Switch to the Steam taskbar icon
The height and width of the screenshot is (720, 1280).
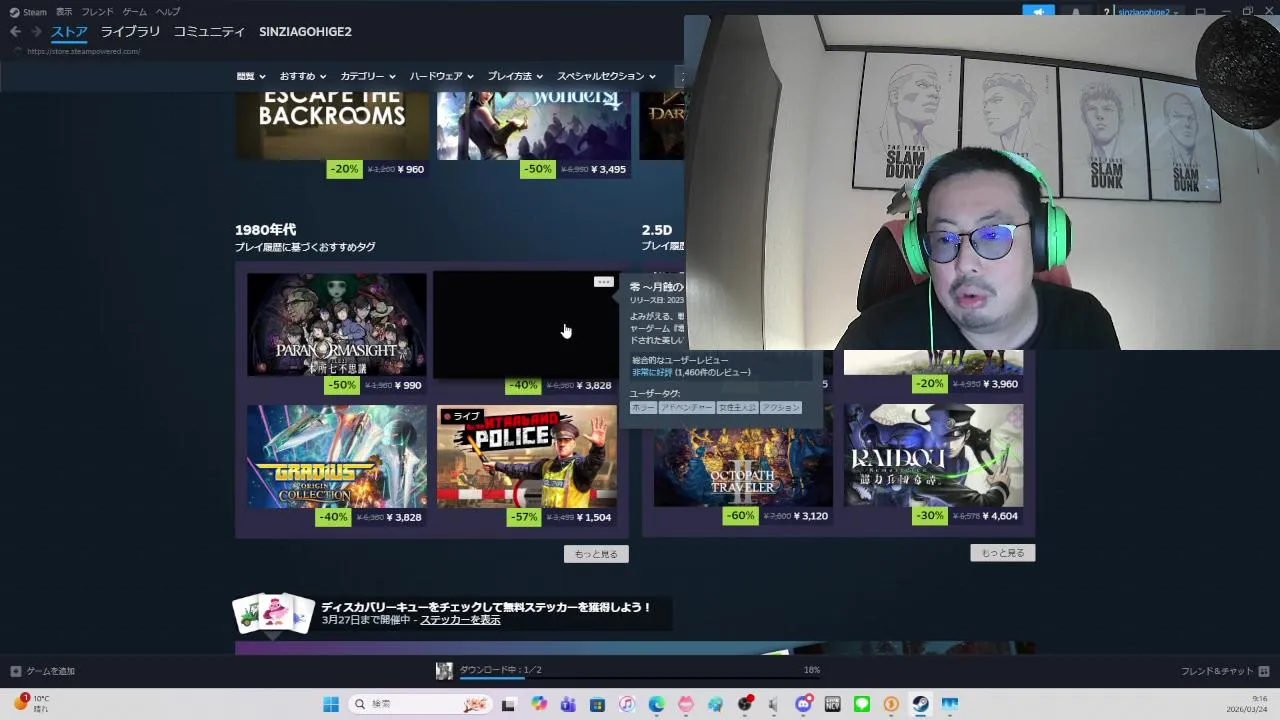pyautogui.click(x=921, y=704)
